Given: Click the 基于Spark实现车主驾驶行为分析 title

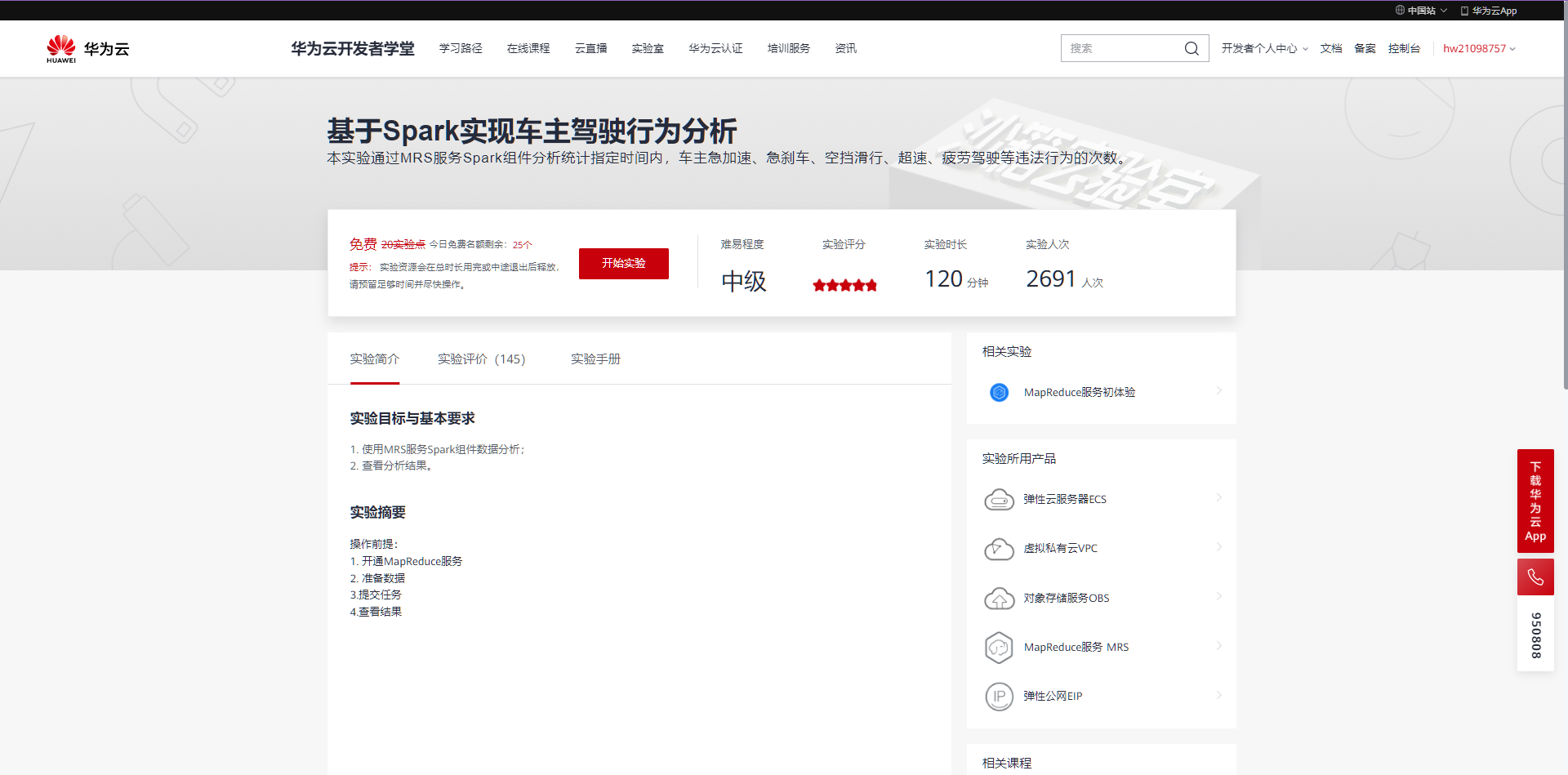Looking at the screenshot, I should click(x=532, y=131).
